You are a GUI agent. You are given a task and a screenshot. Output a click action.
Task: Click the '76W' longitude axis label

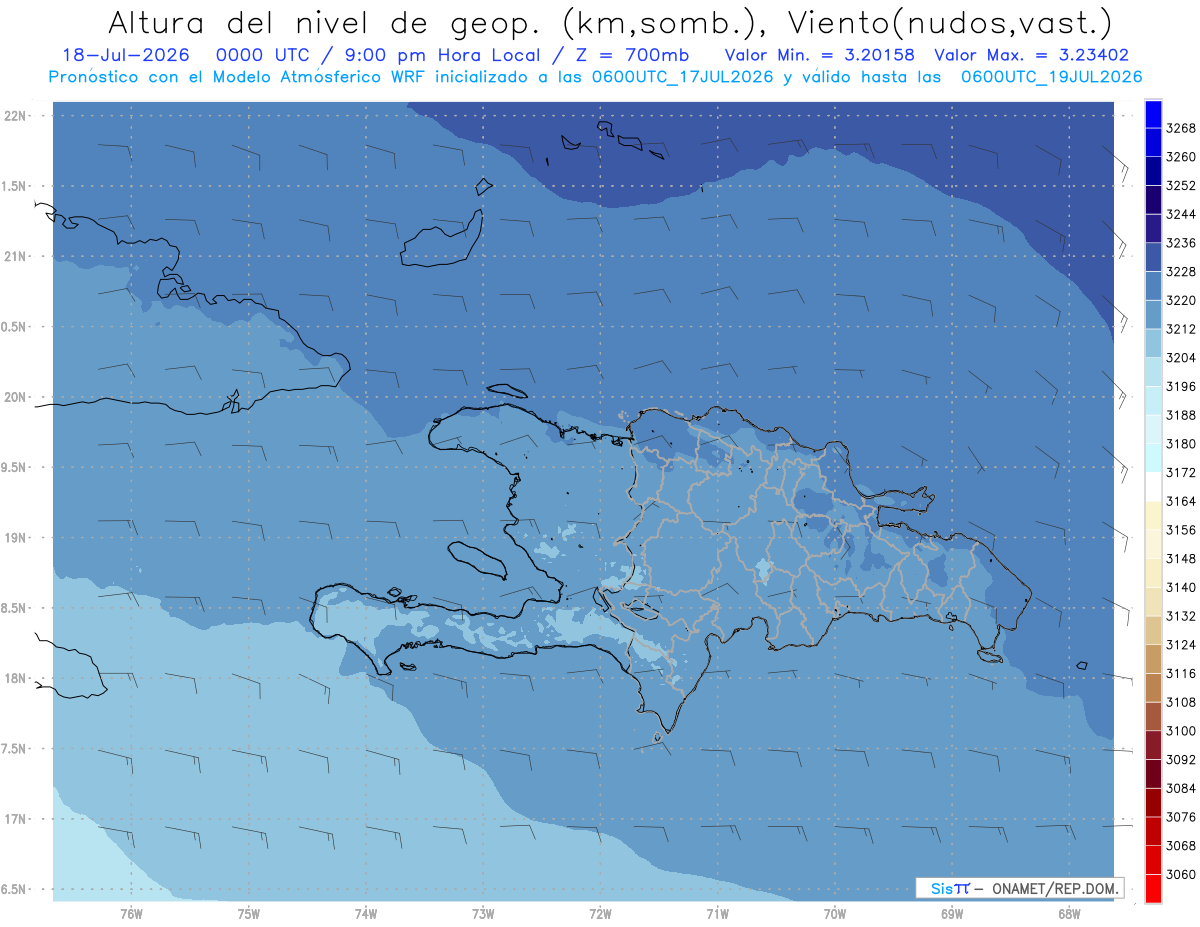click(x=131, y=914)
